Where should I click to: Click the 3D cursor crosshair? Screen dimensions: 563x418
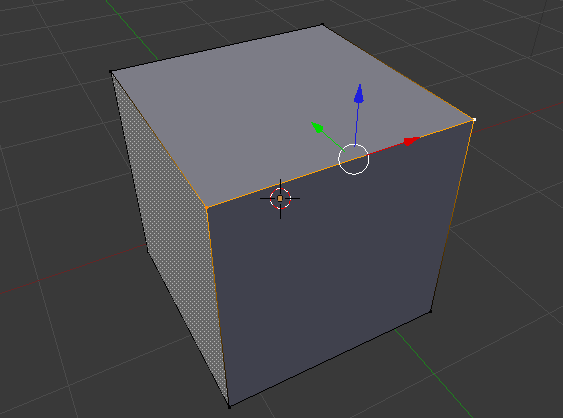click(x=280, y=198)
